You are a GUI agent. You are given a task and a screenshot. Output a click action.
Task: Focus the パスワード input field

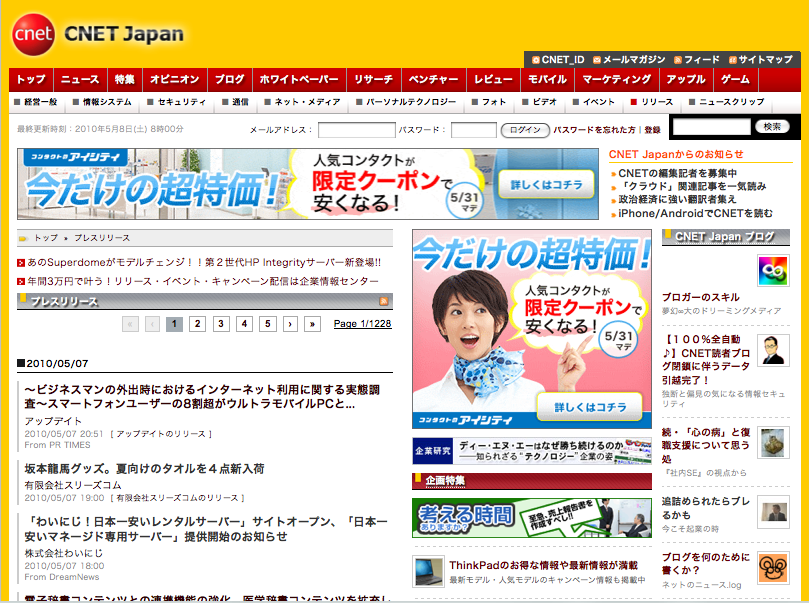tap(474, 130)
